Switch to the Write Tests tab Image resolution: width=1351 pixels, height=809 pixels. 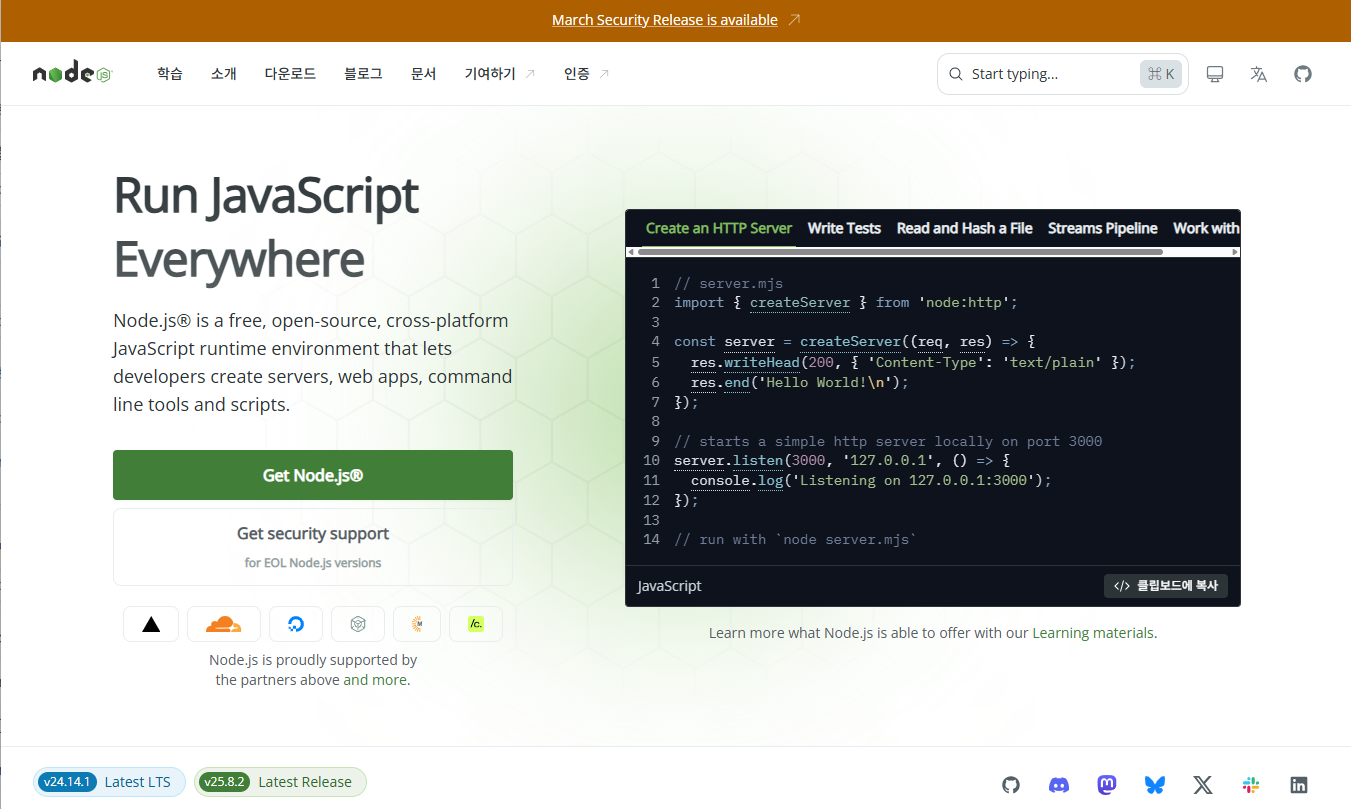(x=843, y=228)
